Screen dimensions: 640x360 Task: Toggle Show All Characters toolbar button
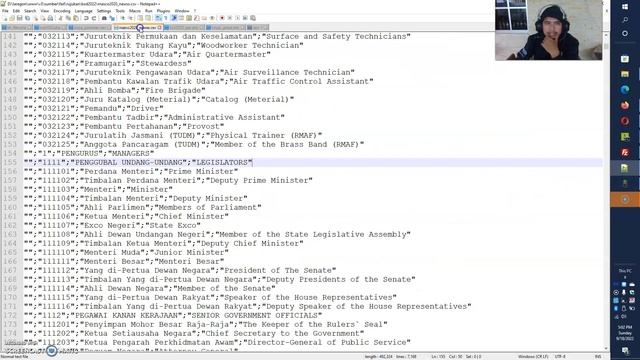(165, 18)
